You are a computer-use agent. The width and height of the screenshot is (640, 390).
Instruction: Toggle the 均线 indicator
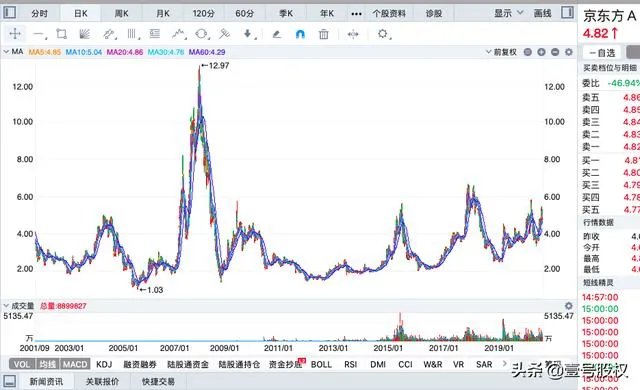point(48,364)
